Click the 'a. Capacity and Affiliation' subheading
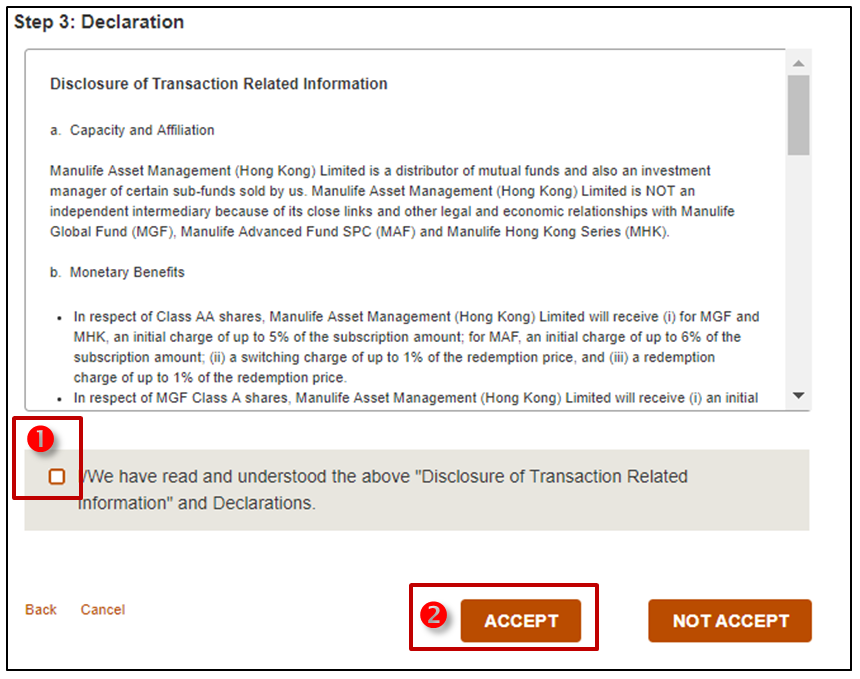 point(132,130)
